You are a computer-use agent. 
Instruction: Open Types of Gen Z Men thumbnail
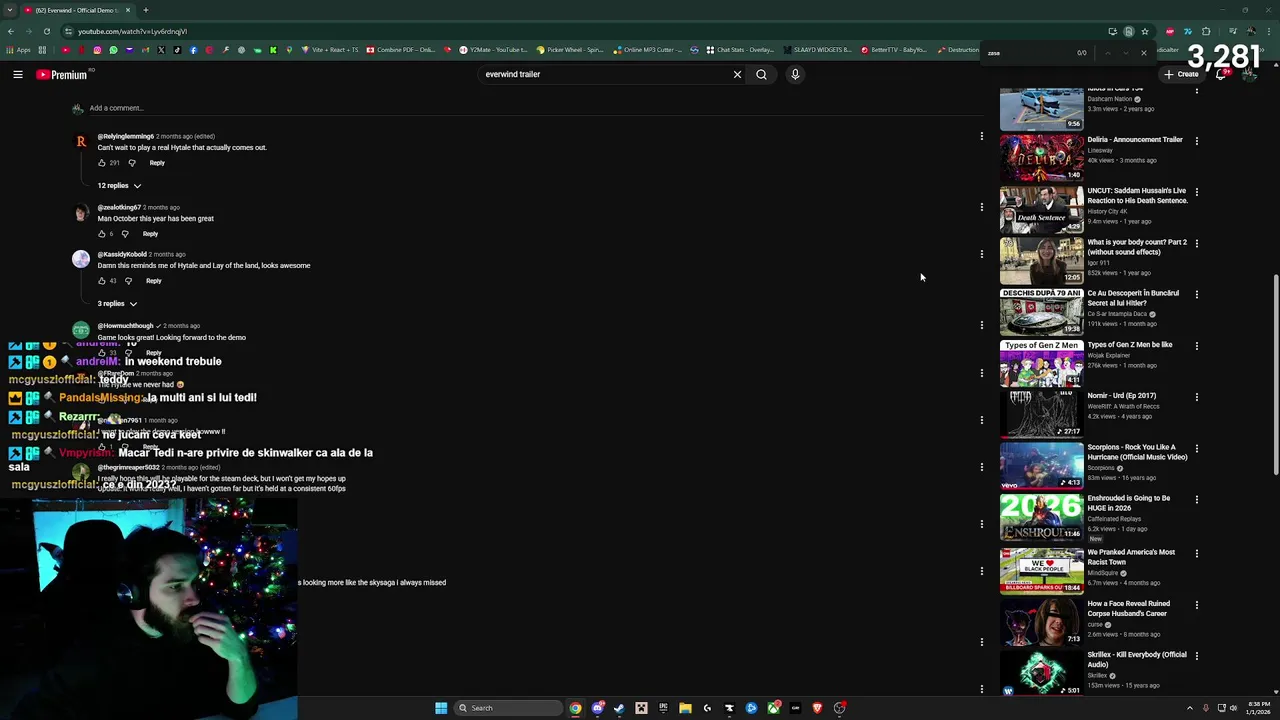tap(1041, 362)
